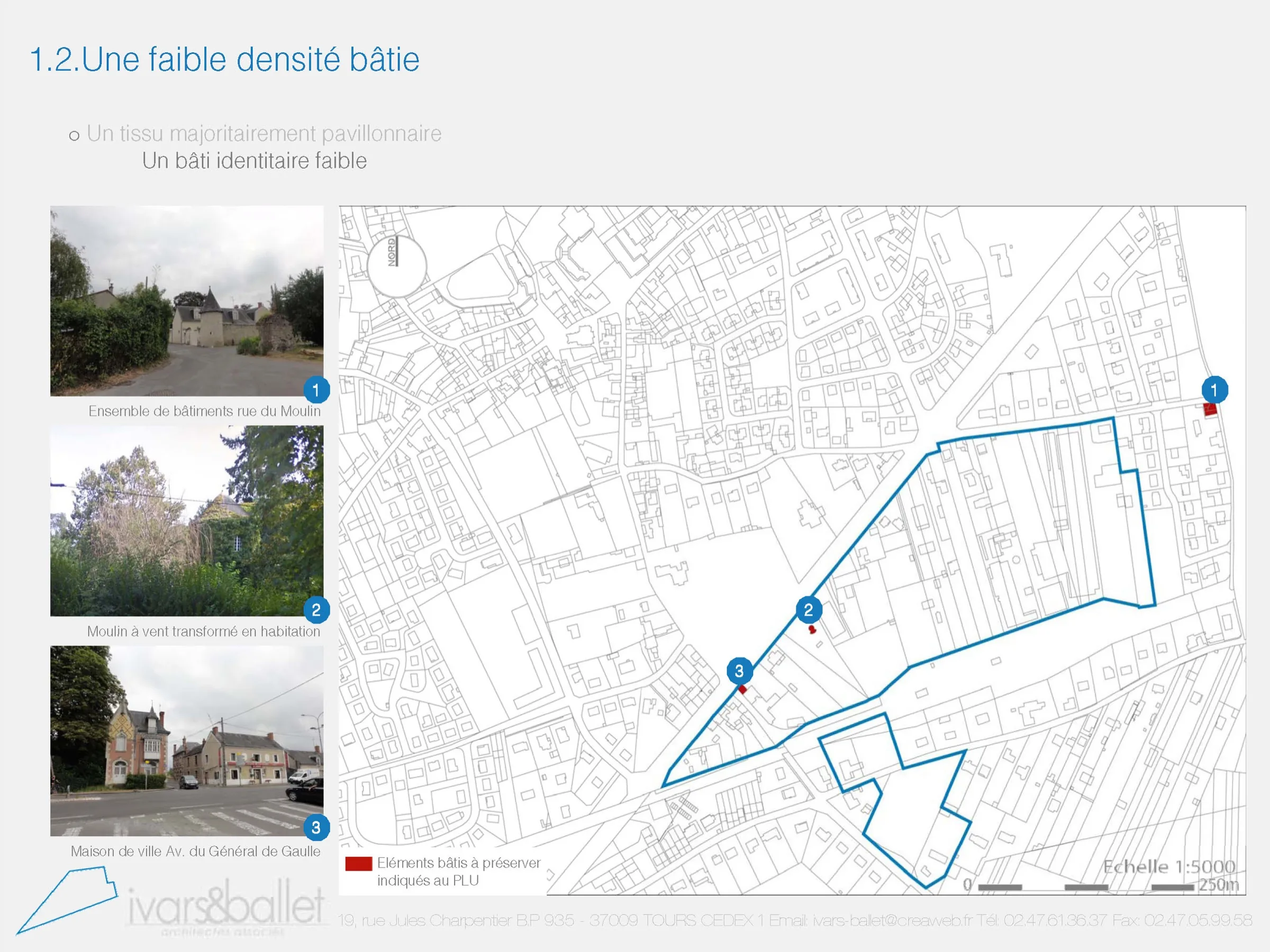Click the NORD compass circle
The image size is (1270, 952).
(x=396, y=266)
